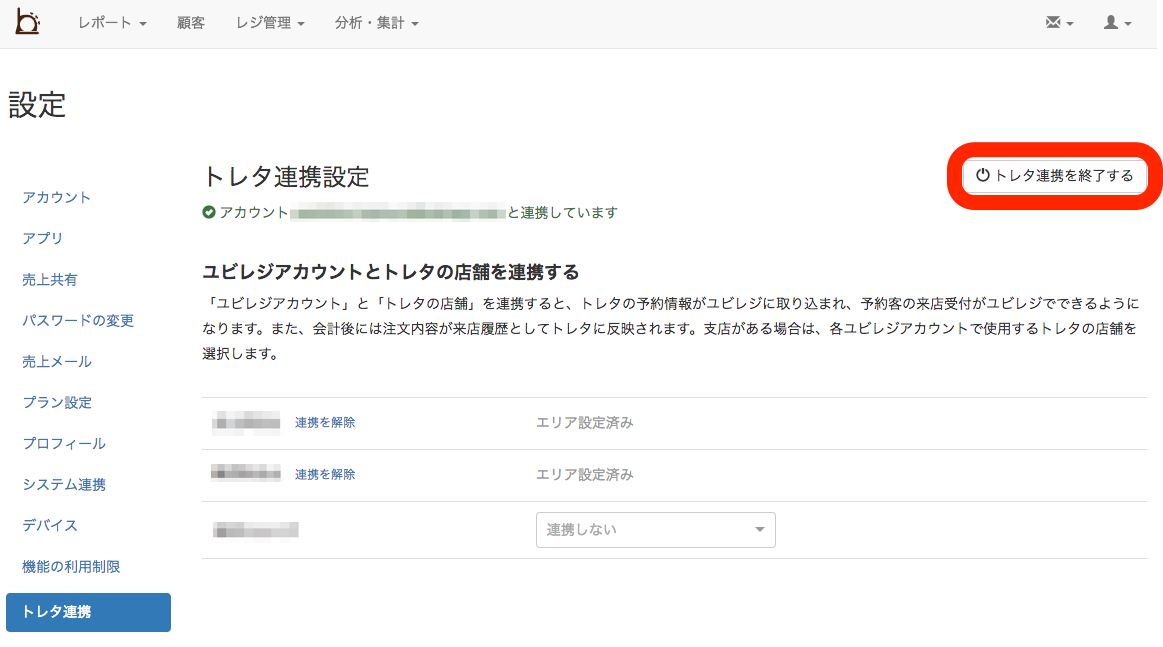
Task: Select the active トレタ連携 sidebar tab
Action: (88, 612)
